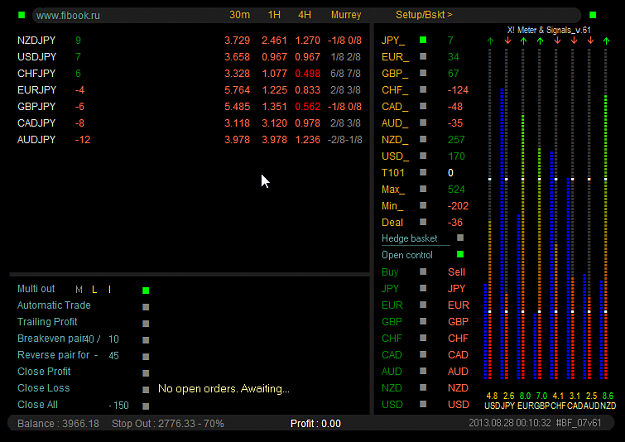Click the red AUD sell label
Viewport: 625px width, 442px height.
pyautogui.click(x=458, y=371)
